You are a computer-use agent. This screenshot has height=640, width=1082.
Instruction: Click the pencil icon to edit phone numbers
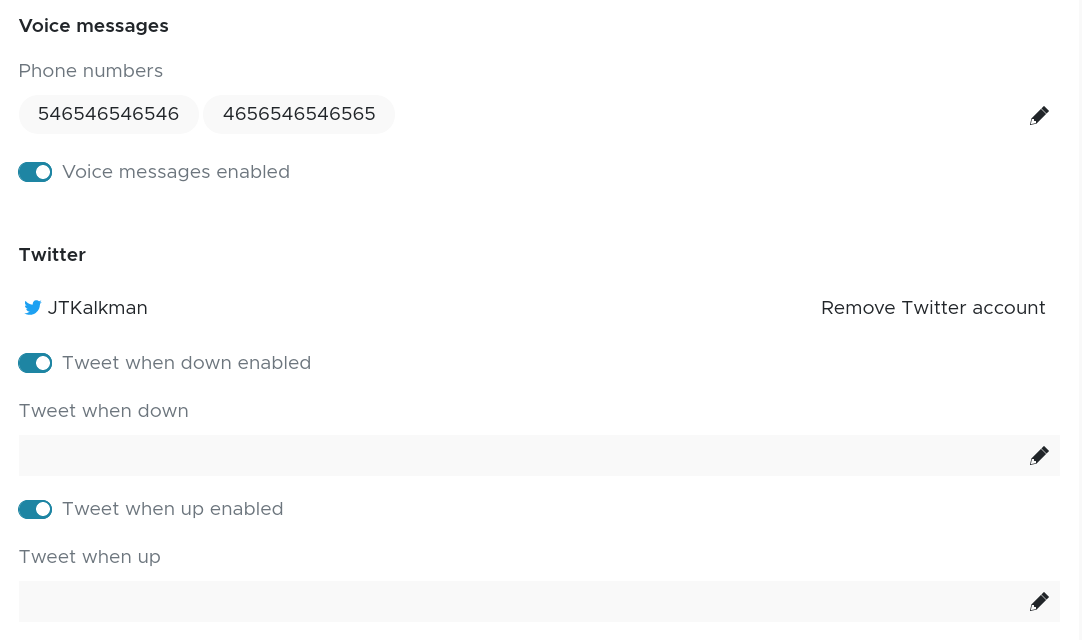click(x=1039, y=115)
